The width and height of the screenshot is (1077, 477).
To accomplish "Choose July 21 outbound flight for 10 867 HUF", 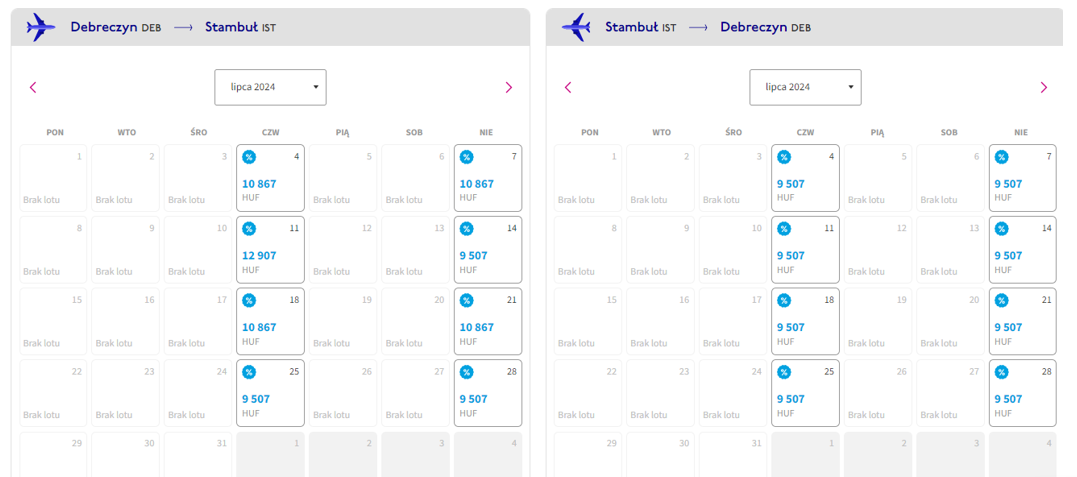I will 488,322.
